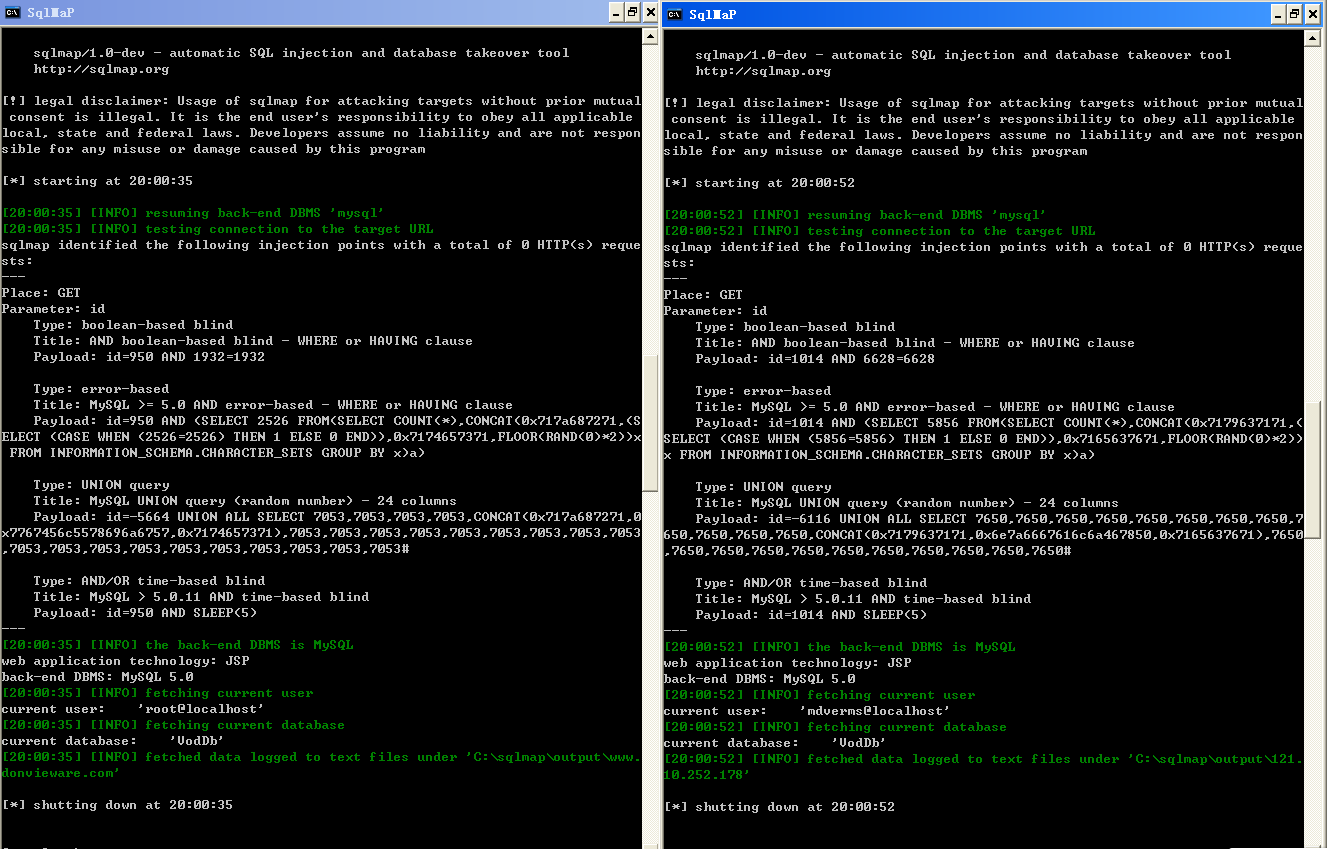1327x849 pixels.
Task: Click 'web application technology: JSP' in left window
Action: click(x=125, y=661)
